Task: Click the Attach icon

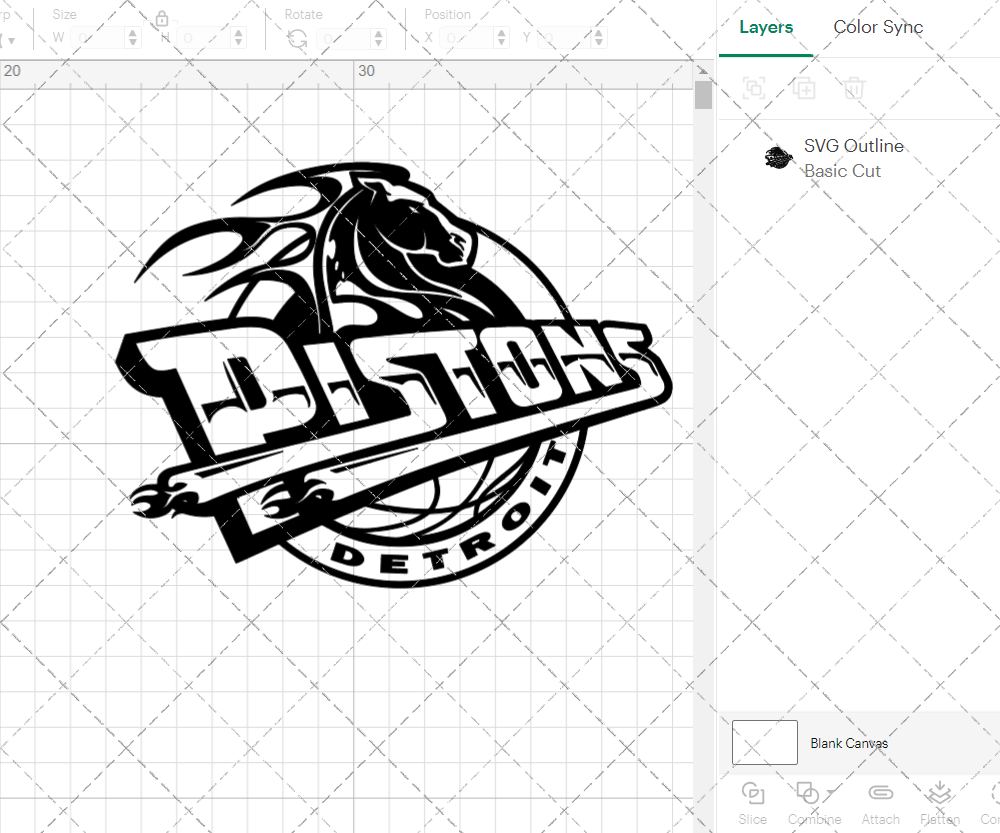Action: (881, 792)
